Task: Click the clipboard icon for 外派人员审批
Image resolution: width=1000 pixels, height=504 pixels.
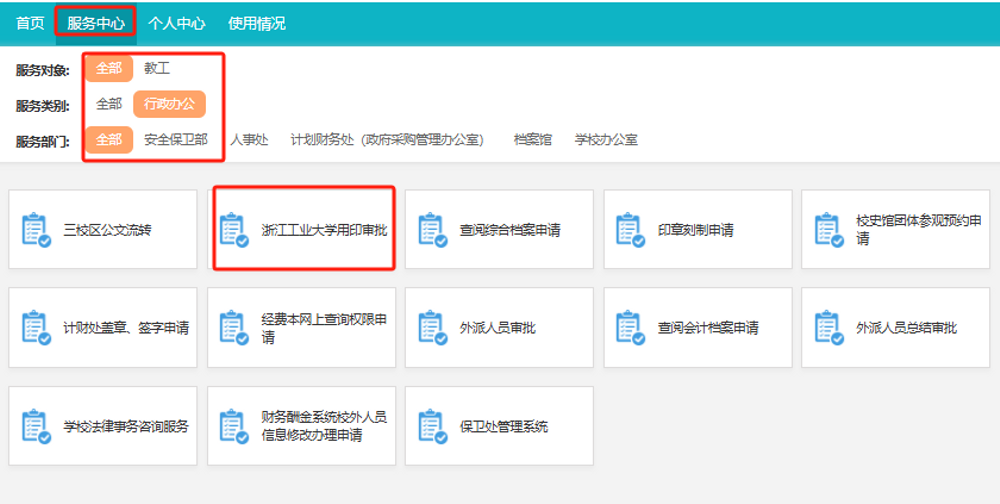Action: pyautogui.click(x=433, y=328)
